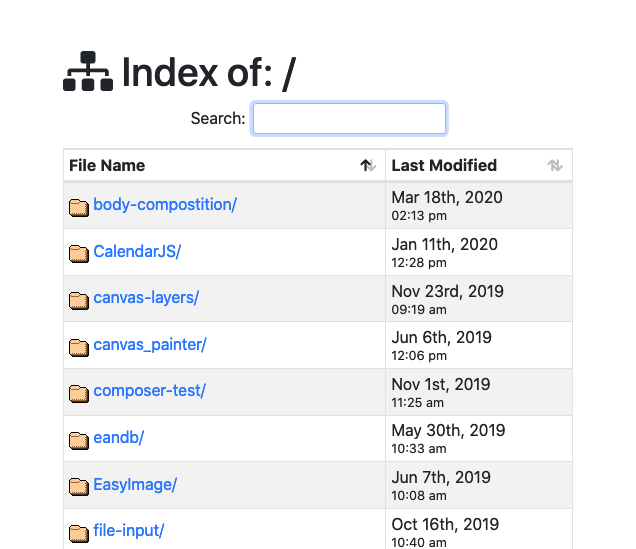
Task: Open the CalendarJS/ folder link
Action: click(x=137, y=251)
